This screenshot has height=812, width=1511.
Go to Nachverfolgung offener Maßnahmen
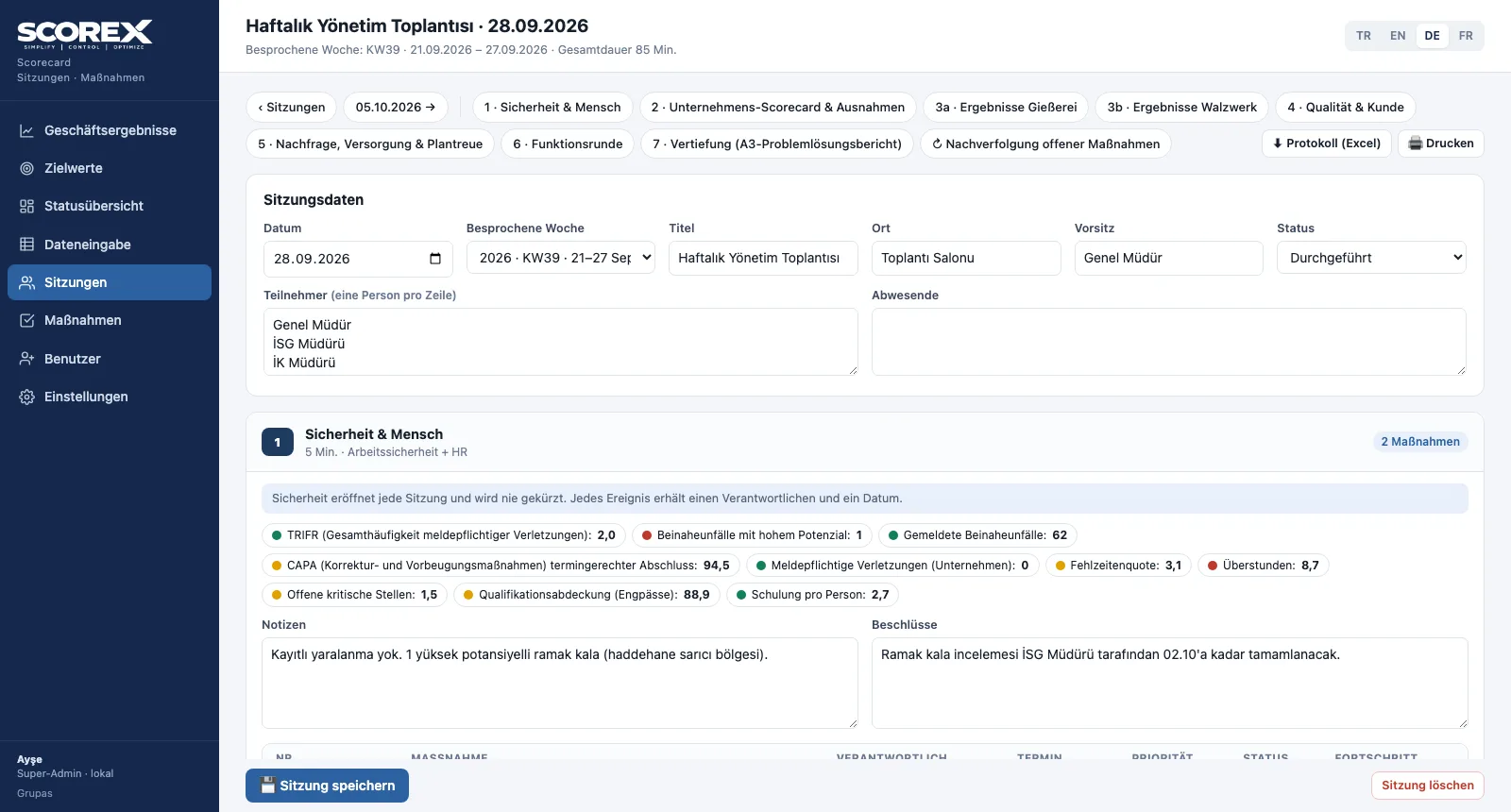click(1046, 144)
